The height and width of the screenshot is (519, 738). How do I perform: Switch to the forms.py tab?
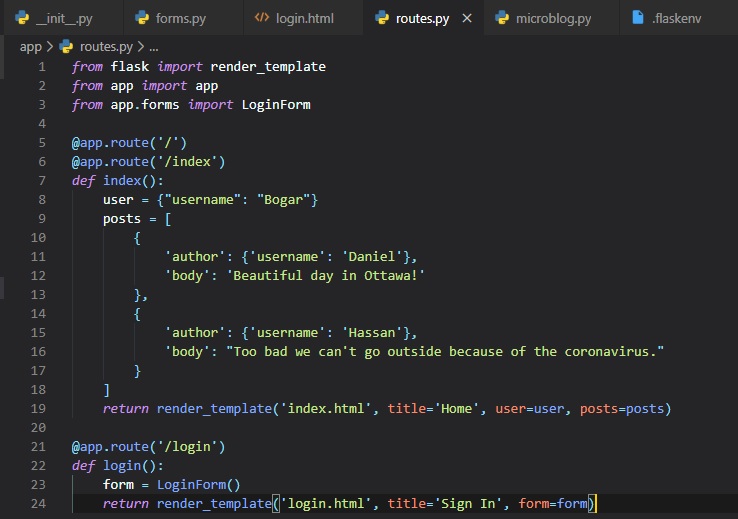point(180,18)
